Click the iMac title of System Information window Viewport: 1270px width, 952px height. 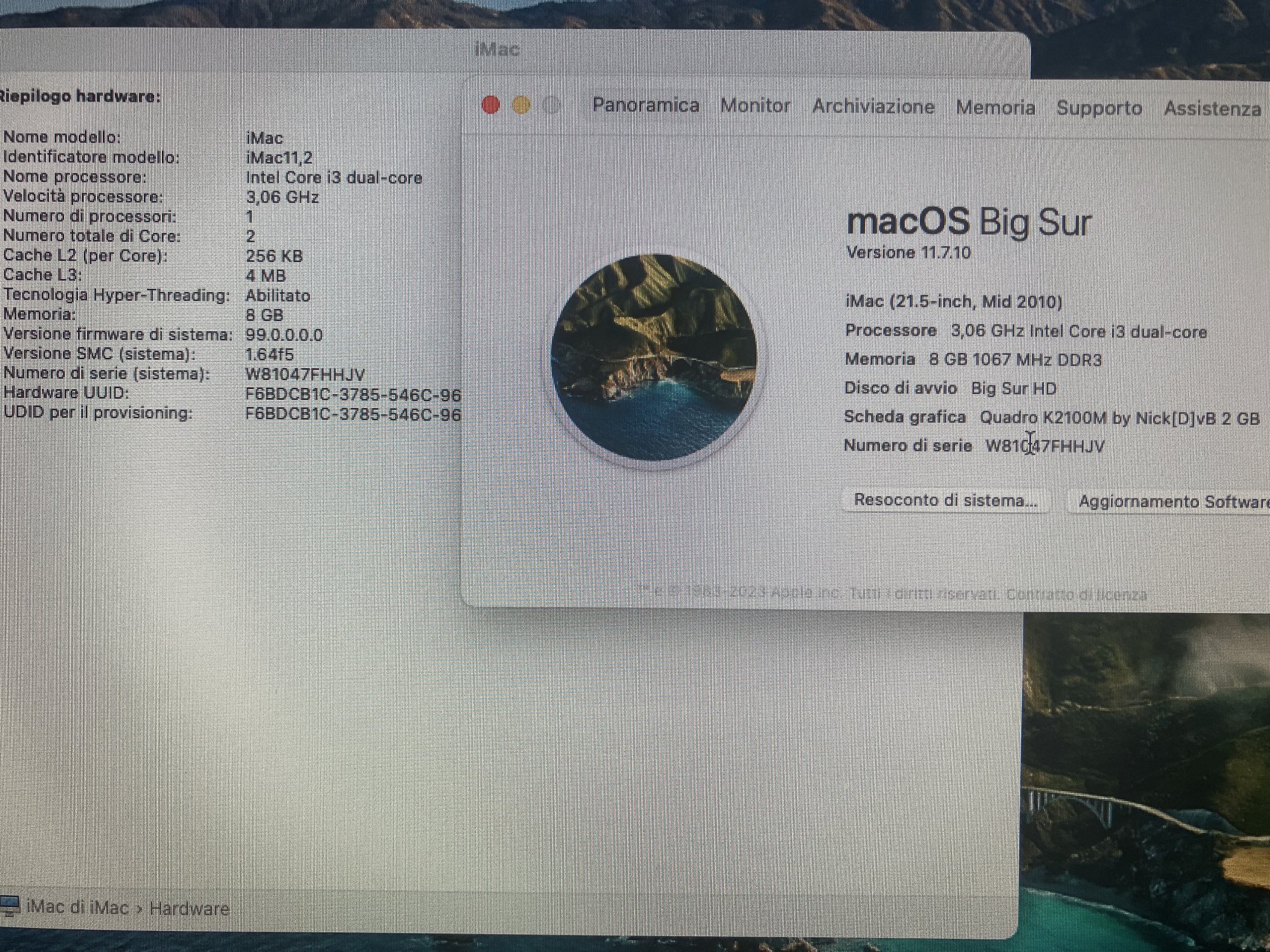[497, 50]
